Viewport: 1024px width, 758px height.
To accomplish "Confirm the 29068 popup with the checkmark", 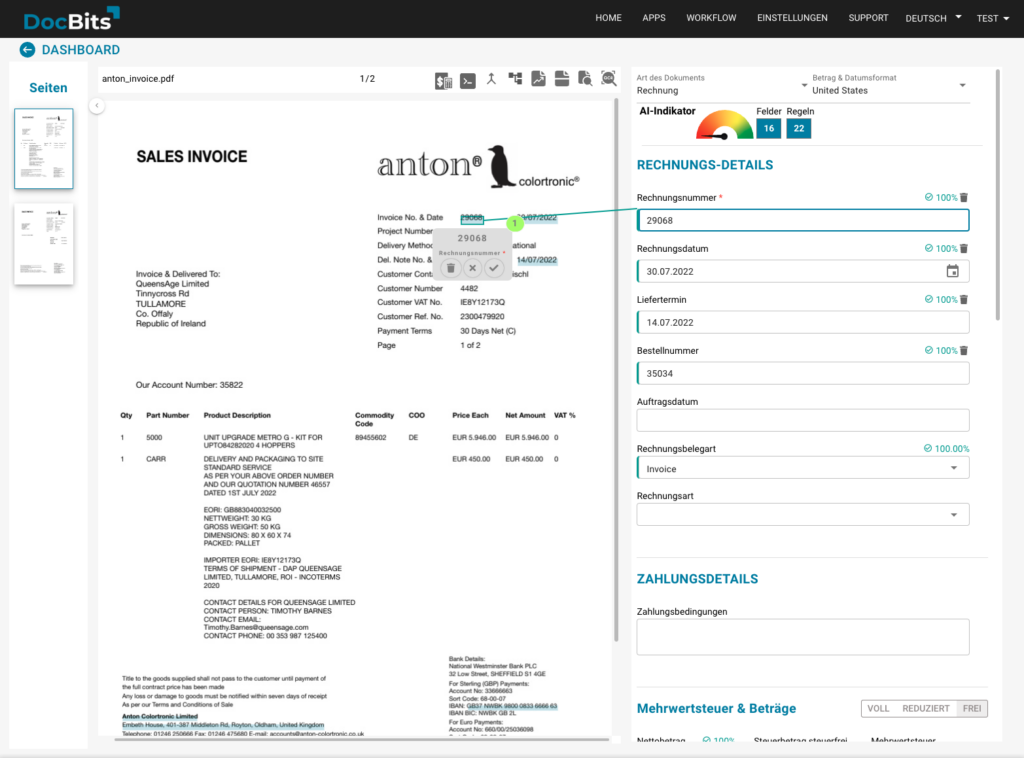I will pos(494,268).
